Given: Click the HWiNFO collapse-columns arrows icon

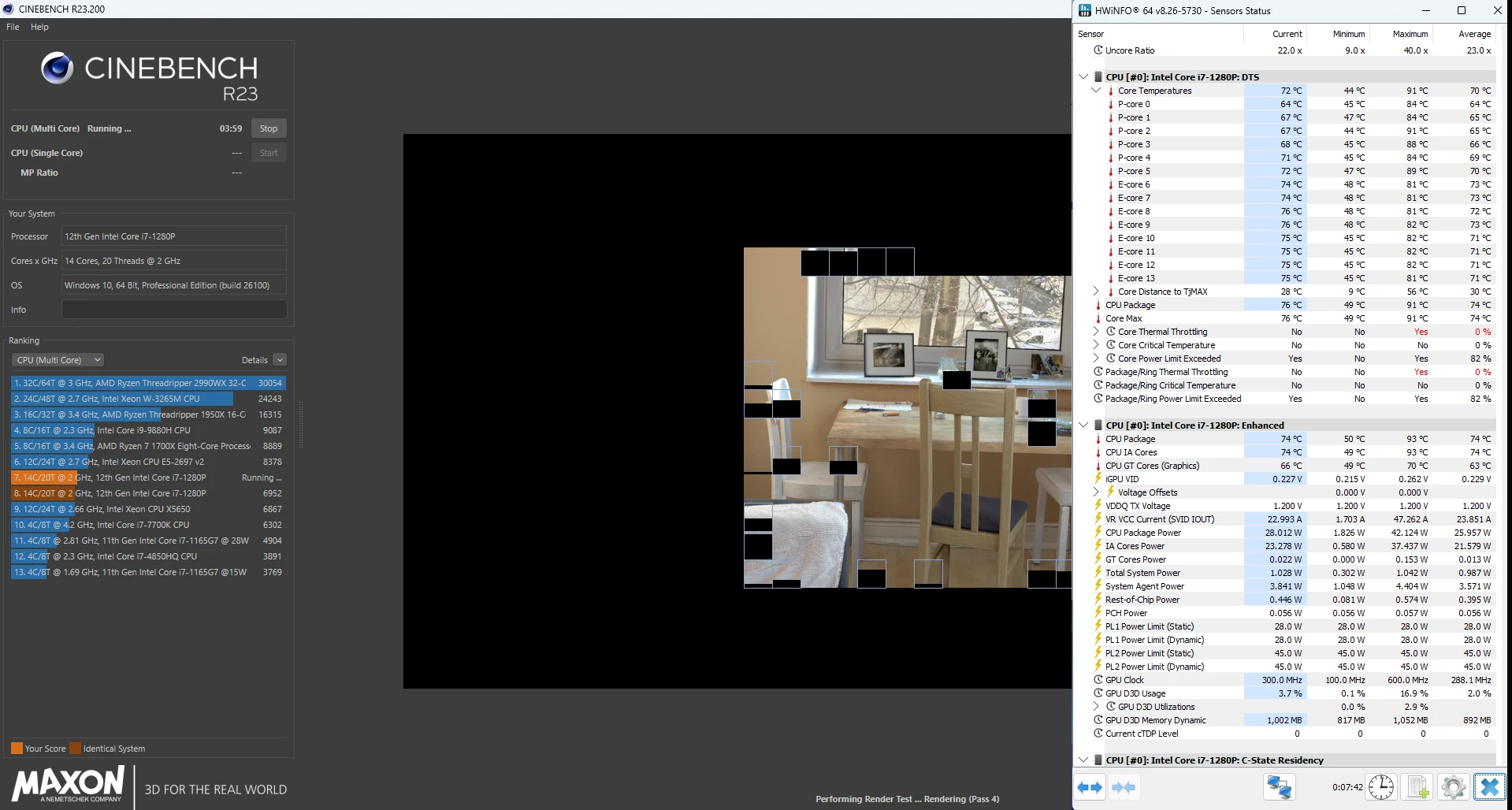Looking at the screenshot, I should tap(1124, 787).
